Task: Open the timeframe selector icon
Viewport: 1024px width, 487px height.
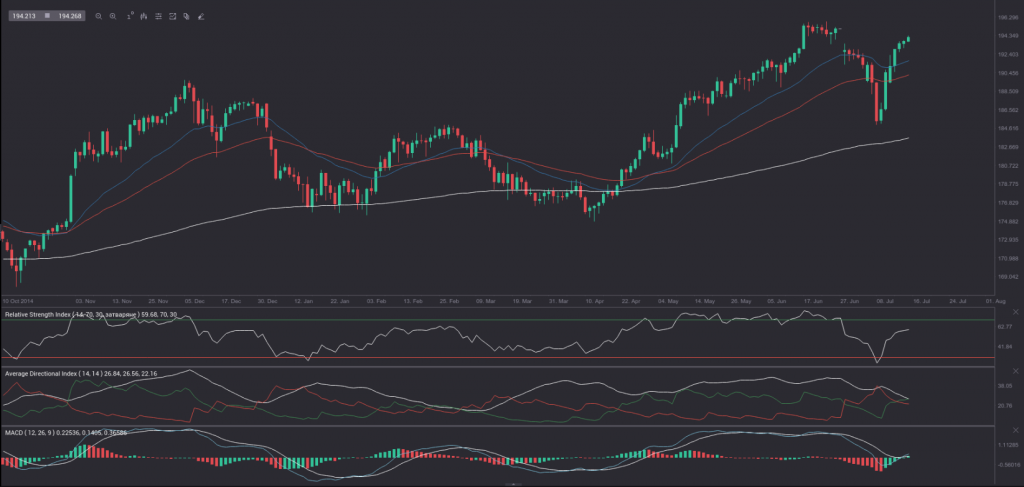Action: point(129,17)
